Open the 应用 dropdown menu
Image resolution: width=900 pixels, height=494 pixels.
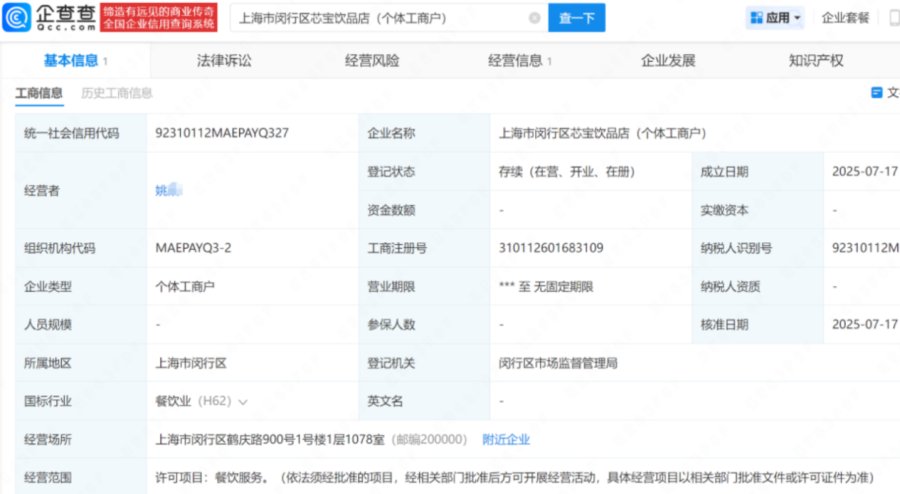[775, 18]
